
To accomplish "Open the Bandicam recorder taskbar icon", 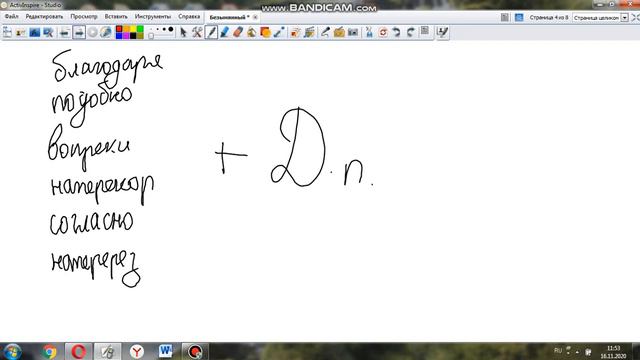I will (x=195, y=351).
